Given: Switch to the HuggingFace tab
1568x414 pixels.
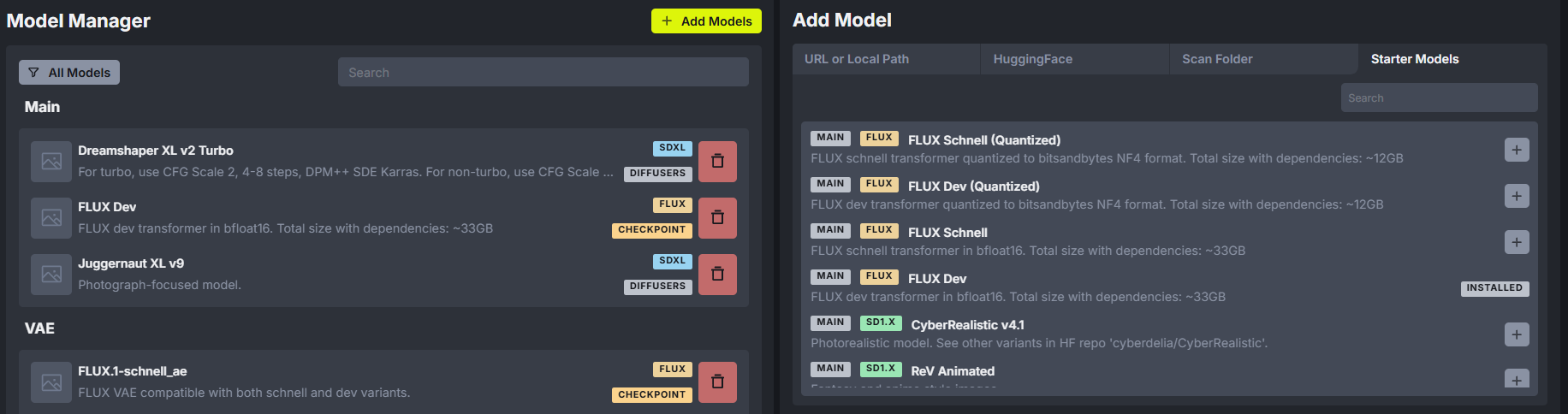Looking at the screenshot, I should pos(1075,59).
